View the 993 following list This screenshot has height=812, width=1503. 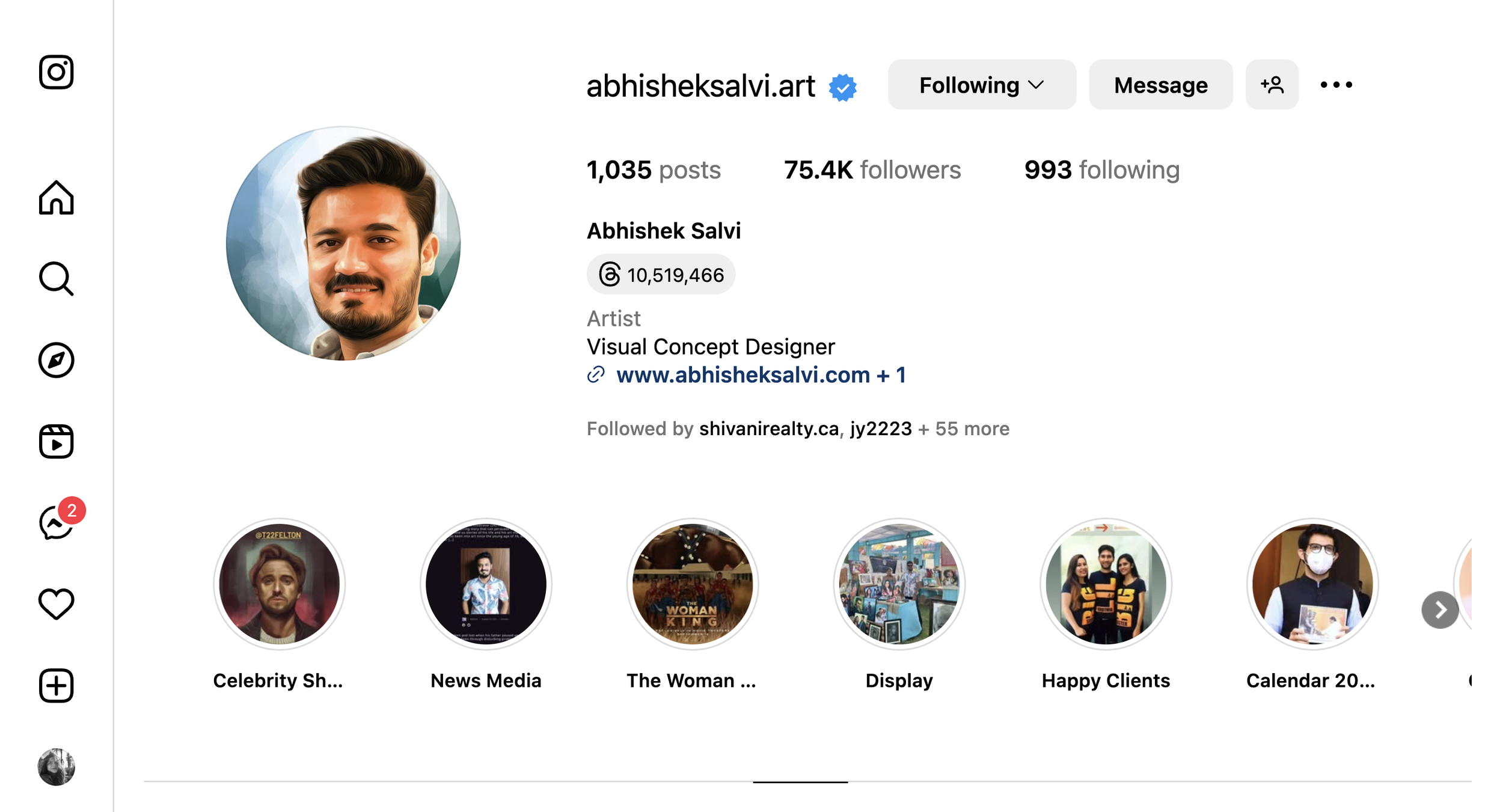point(1102,170)
